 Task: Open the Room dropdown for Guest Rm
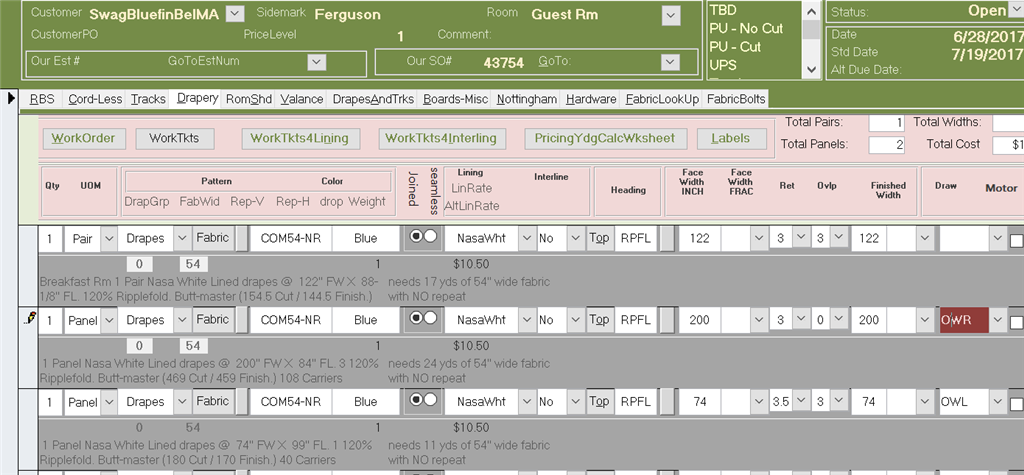pos(671,16)
